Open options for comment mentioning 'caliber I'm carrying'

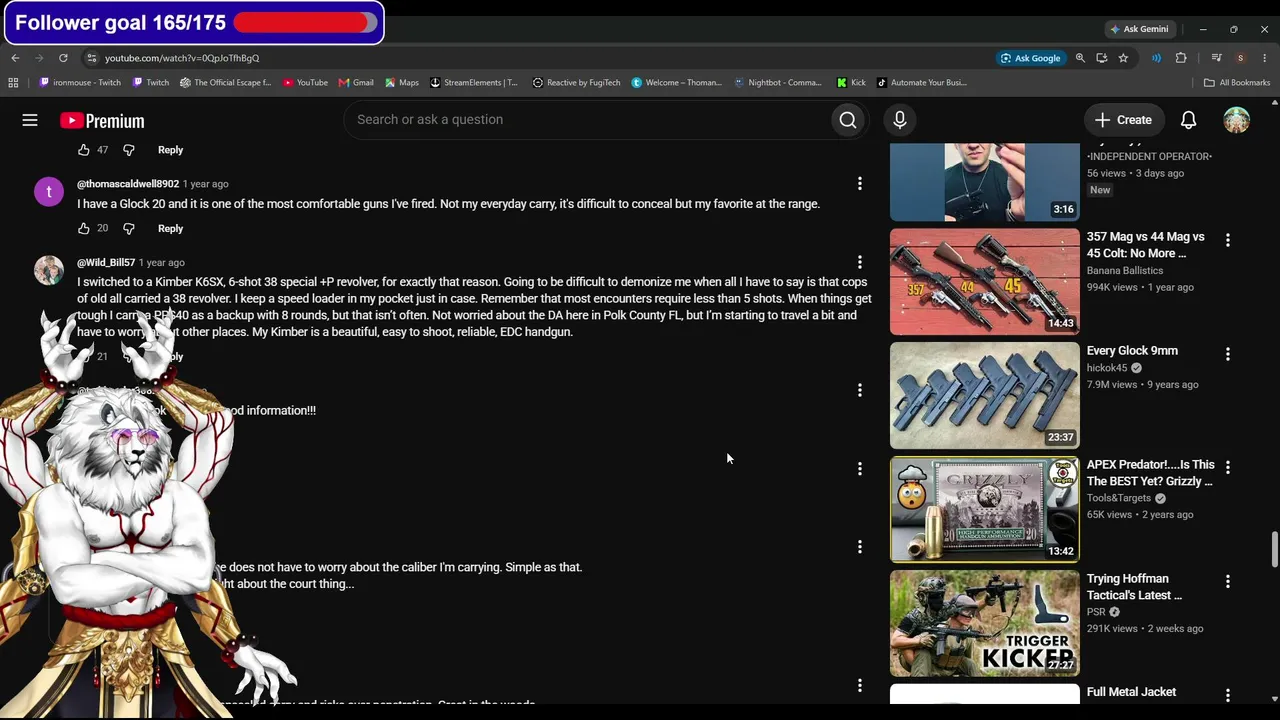pos(860,547)
